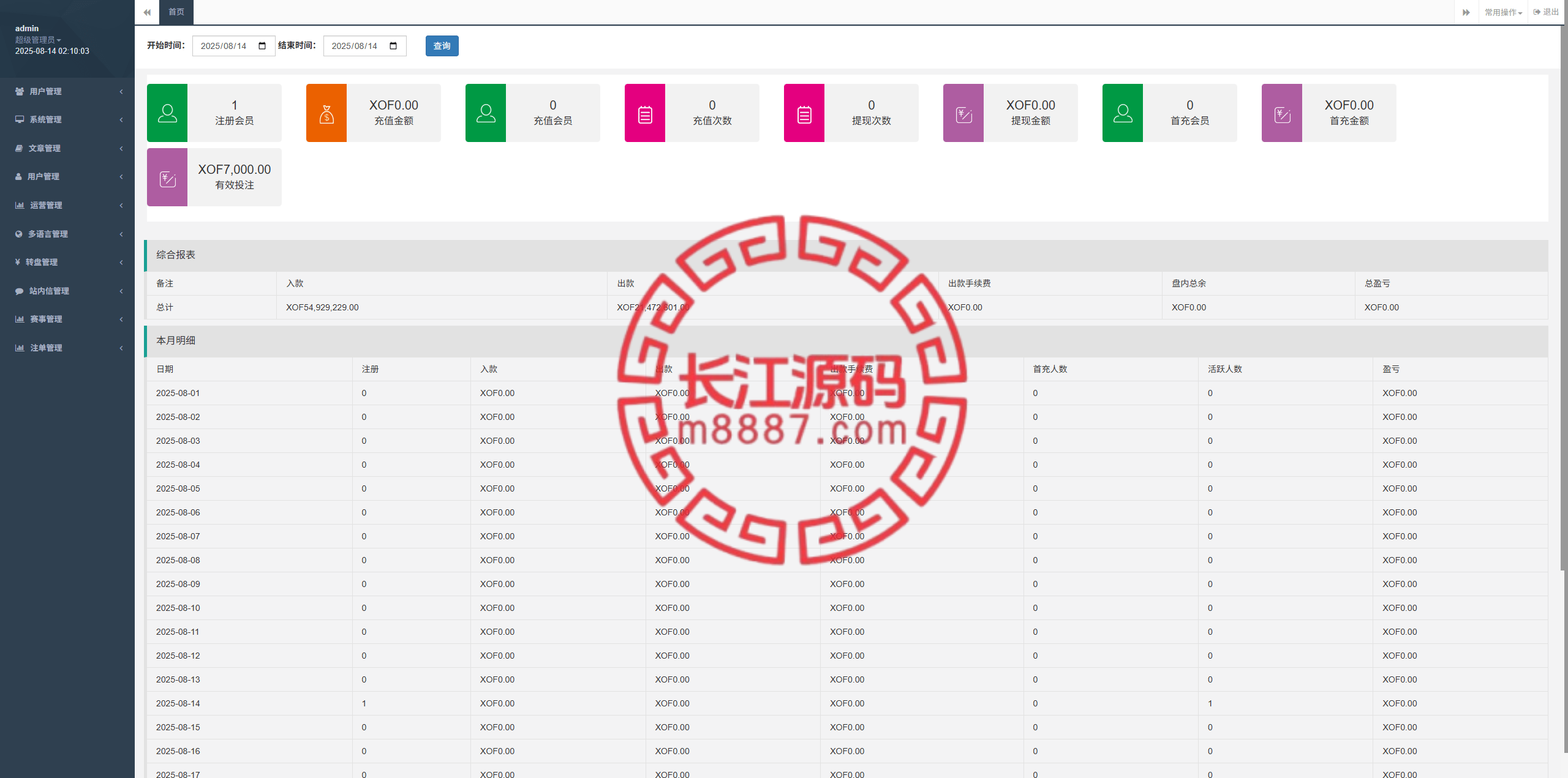
Task: Click the chart icon beside 注单管理
Action: [x=20, y=348]
